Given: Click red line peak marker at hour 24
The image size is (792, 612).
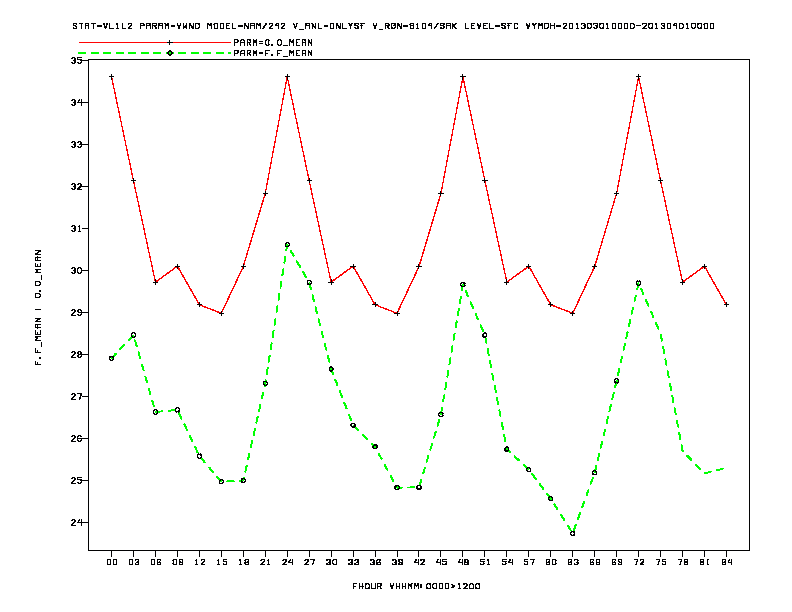Looking at the screenshot, I should point(287,77).
